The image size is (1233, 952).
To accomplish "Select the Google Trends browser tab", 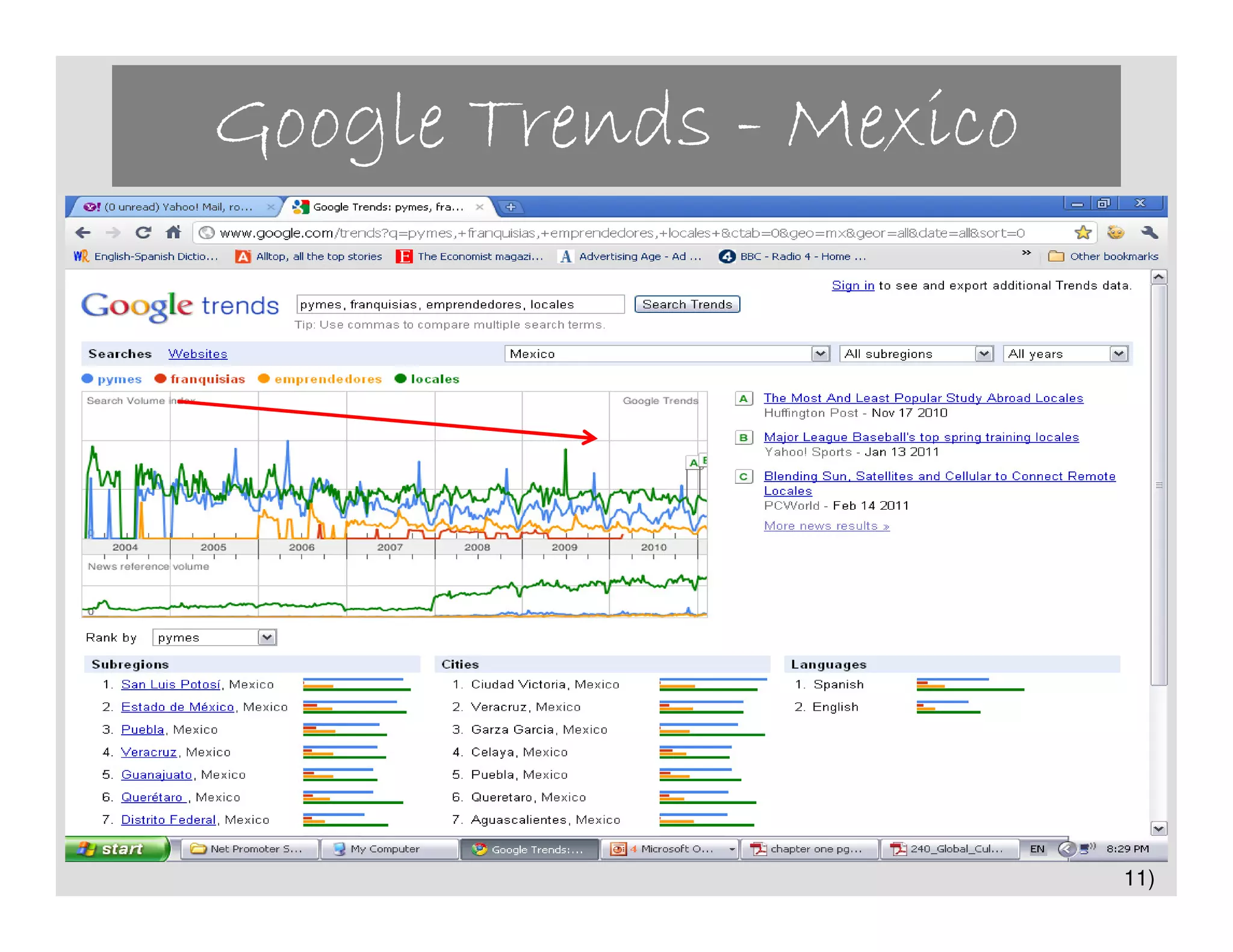I will click(x=388, y=207).
